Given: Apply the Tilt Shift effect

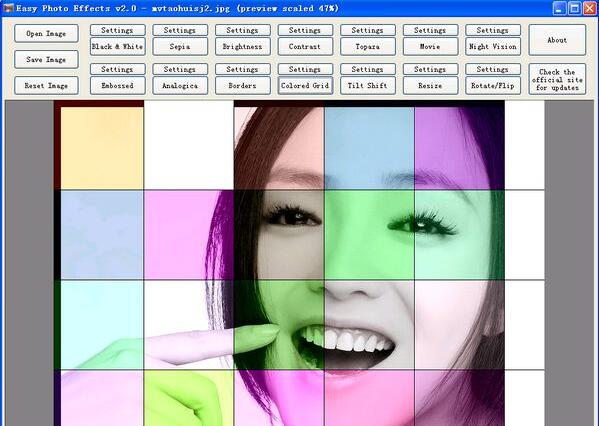Looking at the screenshot, I should point(368,86).
